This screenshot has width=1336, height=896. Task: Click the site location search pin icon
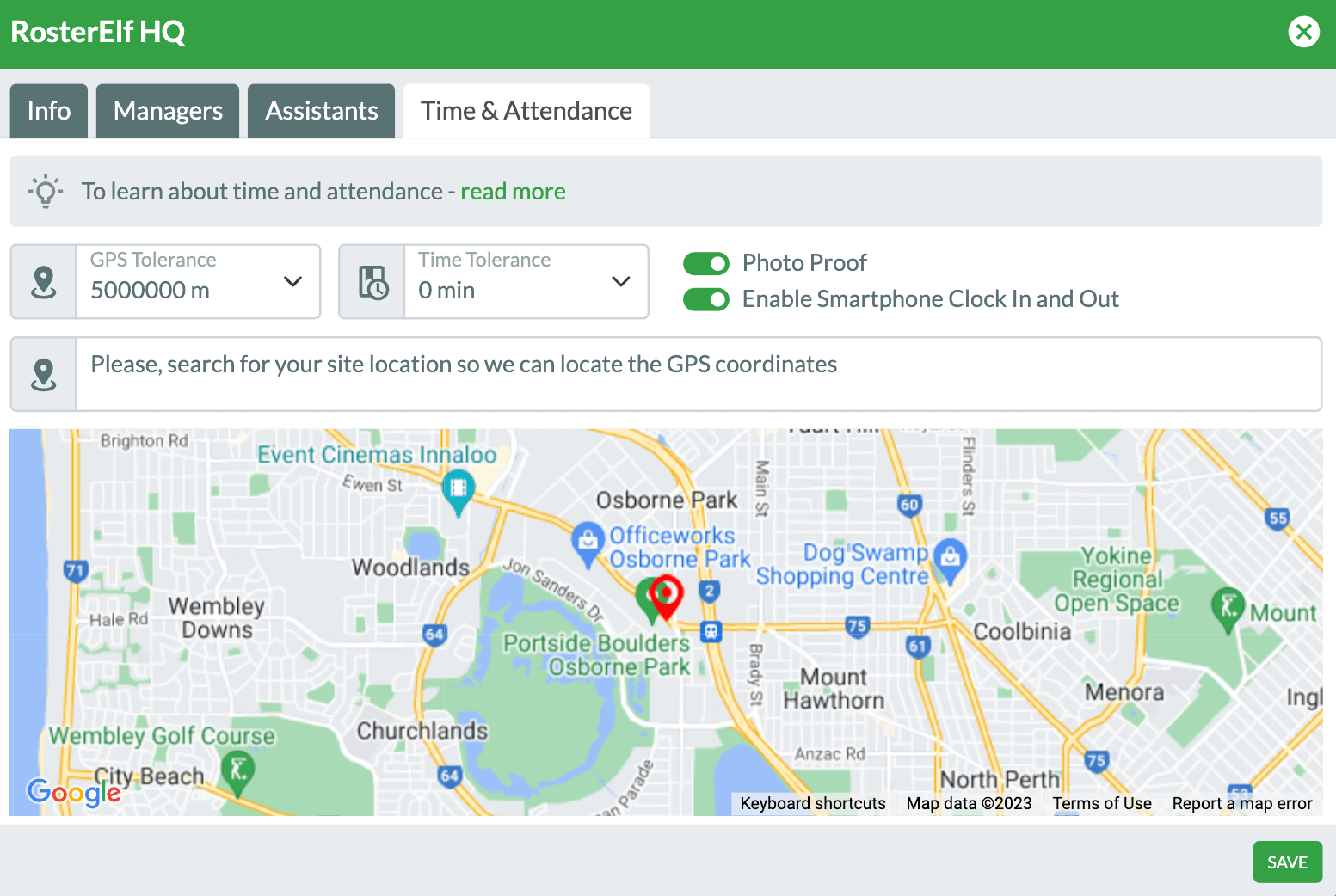(43, 374)
